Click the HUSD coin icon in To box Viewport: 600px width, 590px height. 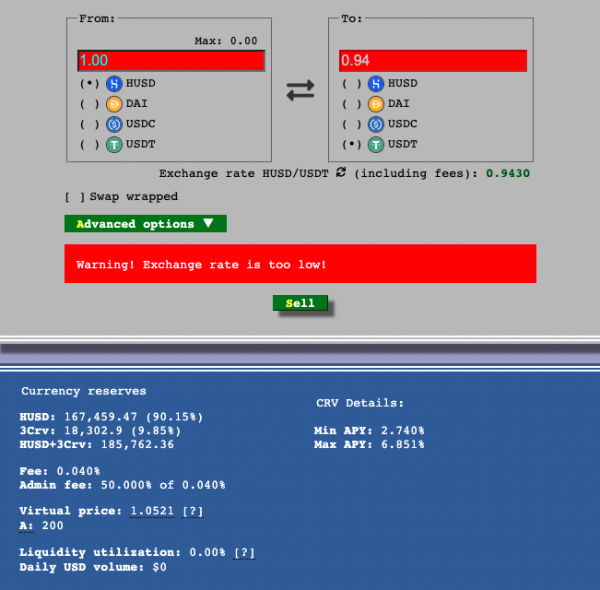coord(376,83)
